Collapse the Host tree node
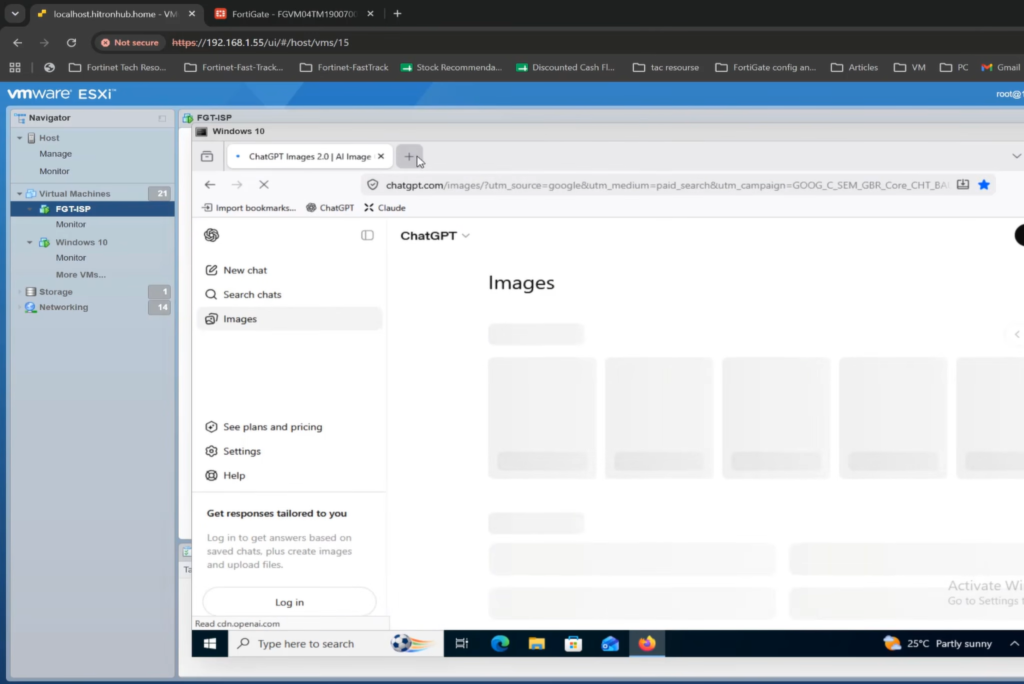 [x=20, y=138]
